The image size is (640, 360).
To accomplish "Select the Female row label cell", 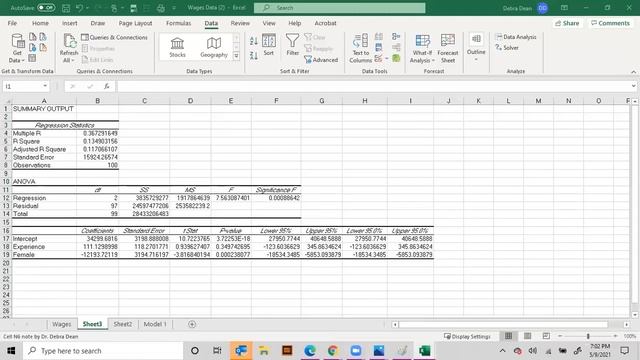I will 44,255.
